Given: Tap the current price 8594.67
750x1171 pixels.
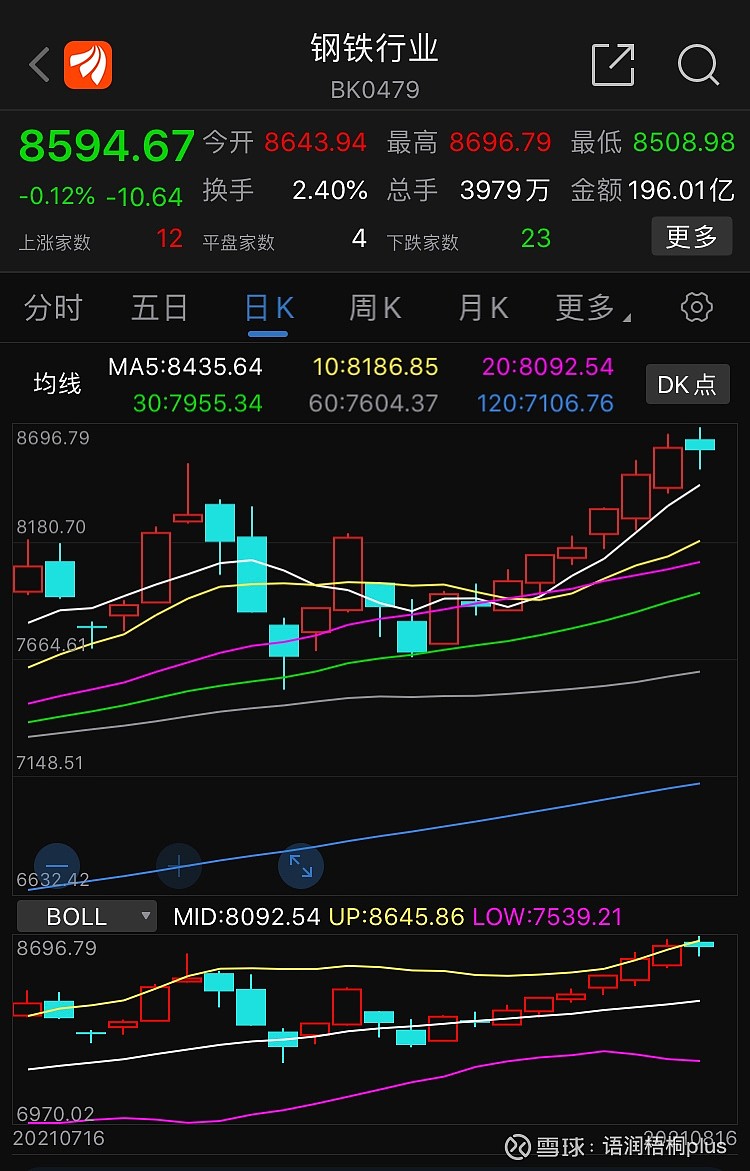Looking at the screenshot, I should (x=107, y=146).
